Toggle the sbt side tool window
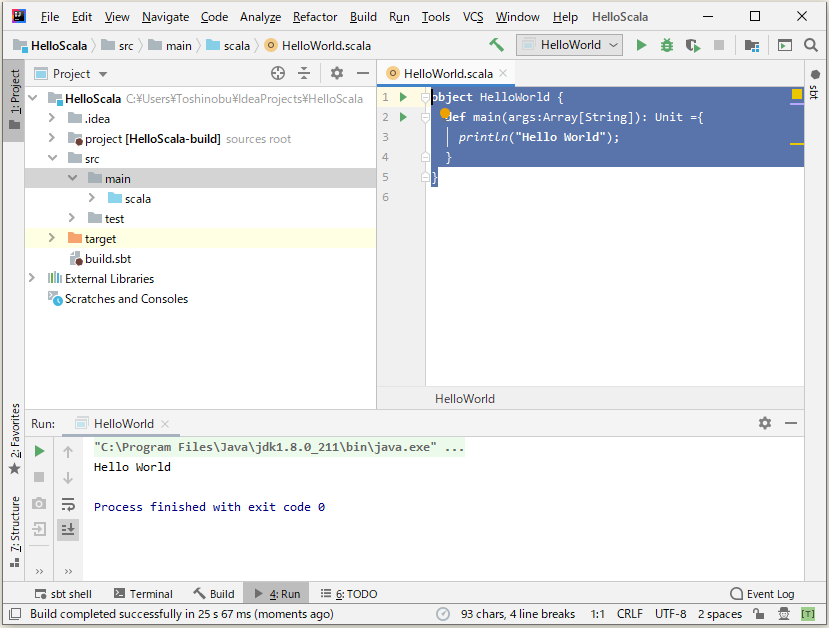Image resolution: width=829 pixels, height=628 pixels. (x=814, y=85)
